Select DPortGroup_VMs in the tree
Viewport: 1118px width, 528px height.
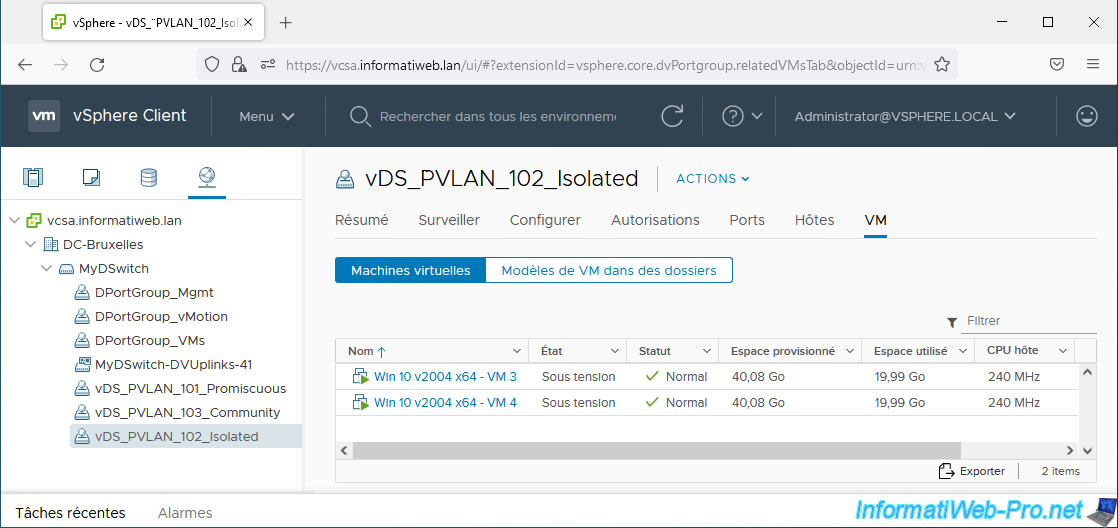click(150, 341)
